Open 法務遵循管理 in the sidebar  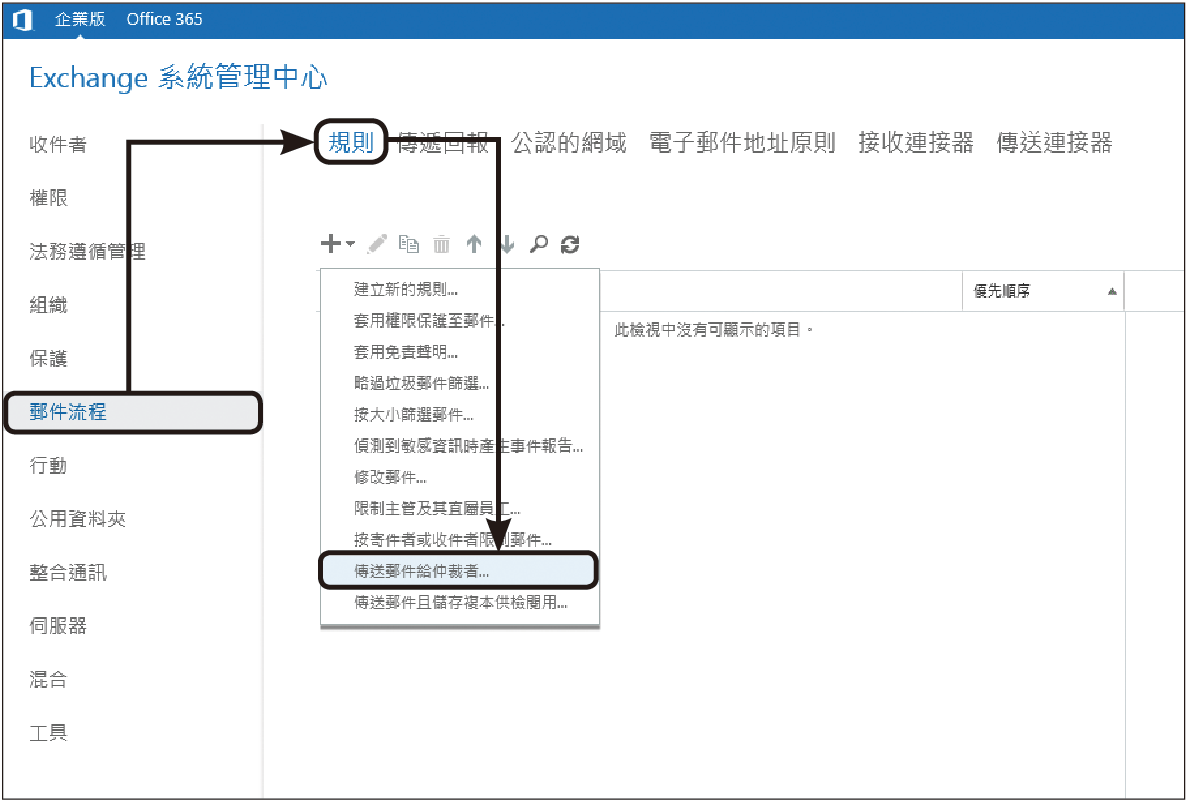87,251
